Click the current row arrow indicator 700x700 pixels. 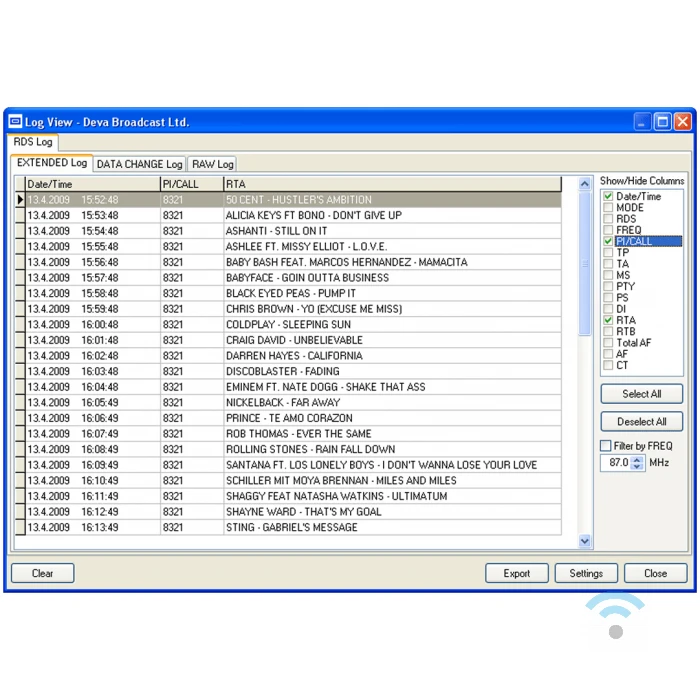coord(20,200)
